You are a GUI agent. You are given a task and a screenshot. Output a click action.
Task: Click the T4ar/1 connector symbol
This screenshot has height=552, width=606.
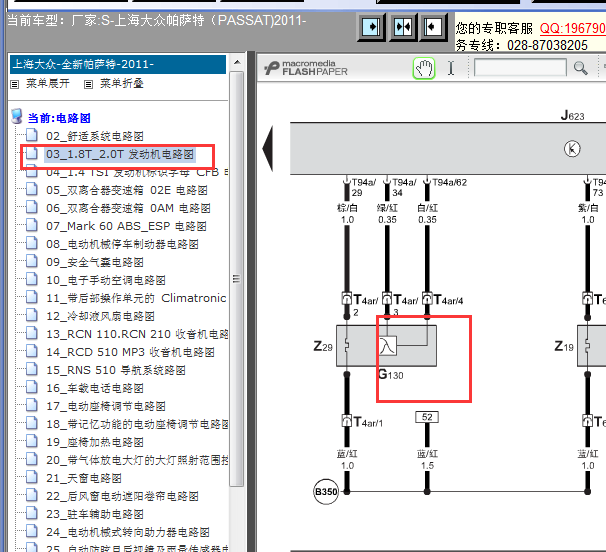pyautogui.click(x=347, y=421)
